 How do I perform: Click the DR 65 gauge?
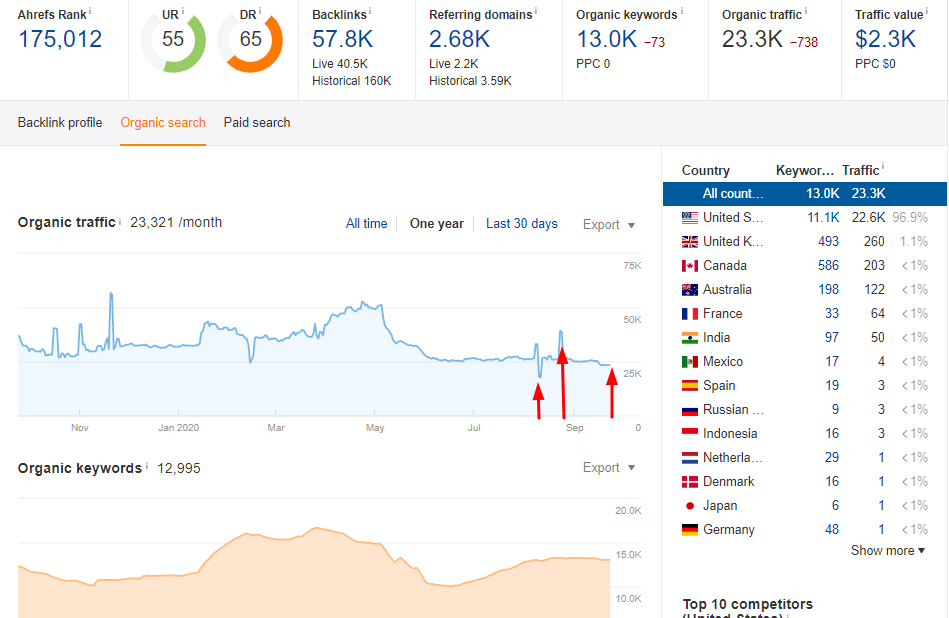click(251, 41)
